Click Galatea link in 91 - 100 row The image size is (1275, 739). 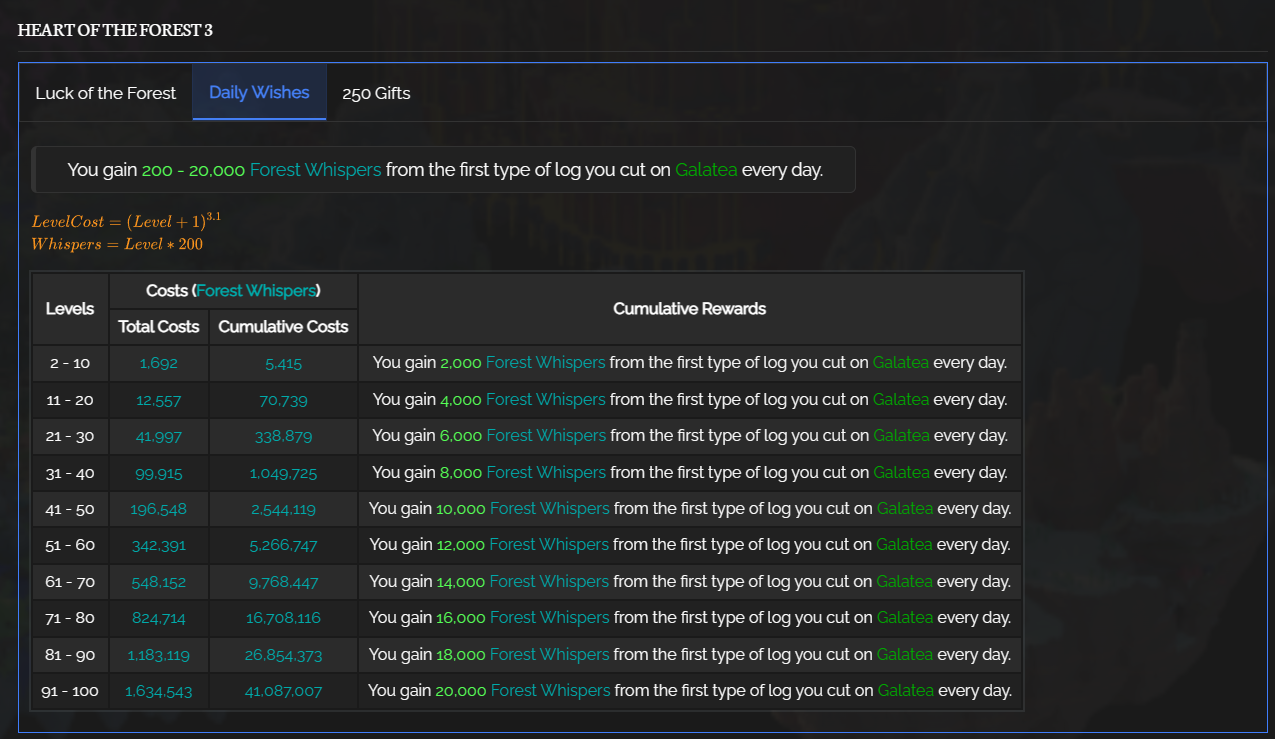click(x=905, y=691)
